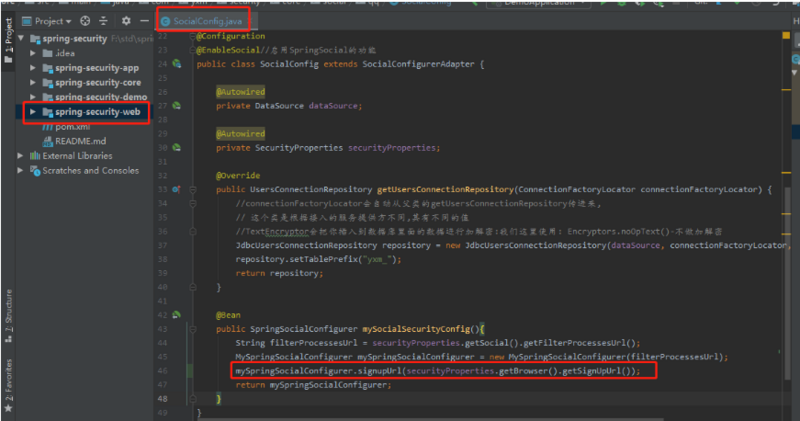Click the locate-current-file crosshair icon
The height and width of the screenshot is (421, 800).
(85, 21)
